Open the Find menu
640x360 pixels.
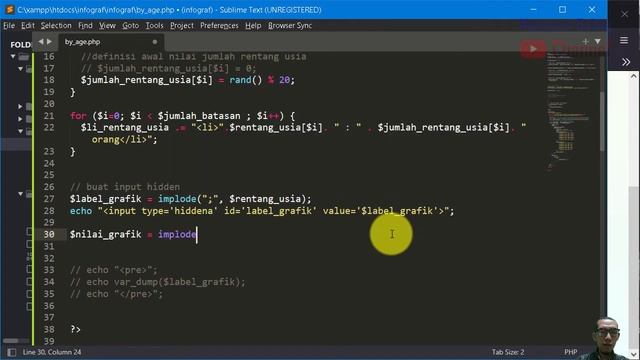[x=85, y=25]
